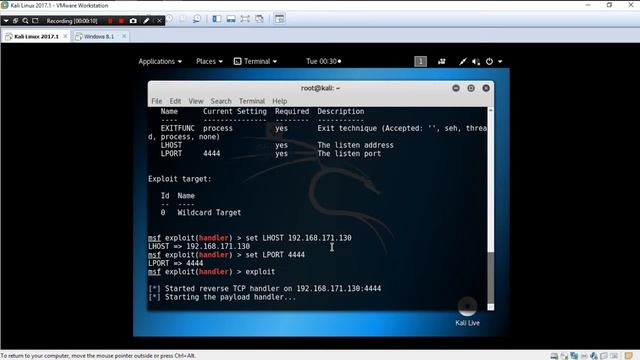Click the region select icon in recording toolbar
This screenshot has width=640, height=360.
coord(35,21)
